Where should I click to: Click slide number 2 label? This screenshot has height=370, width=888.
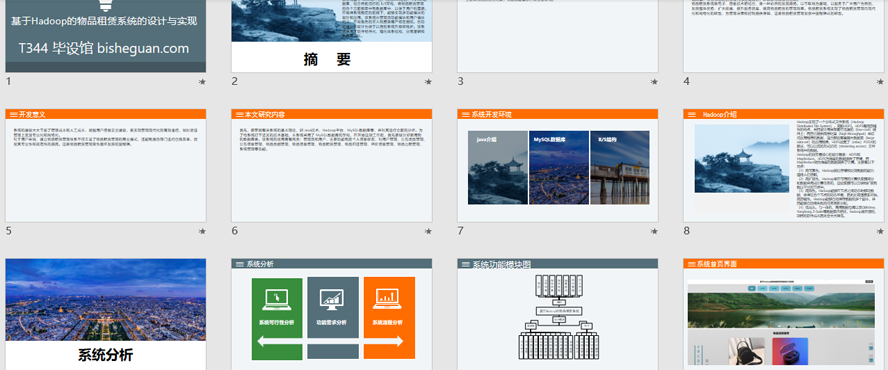[234, 82]
